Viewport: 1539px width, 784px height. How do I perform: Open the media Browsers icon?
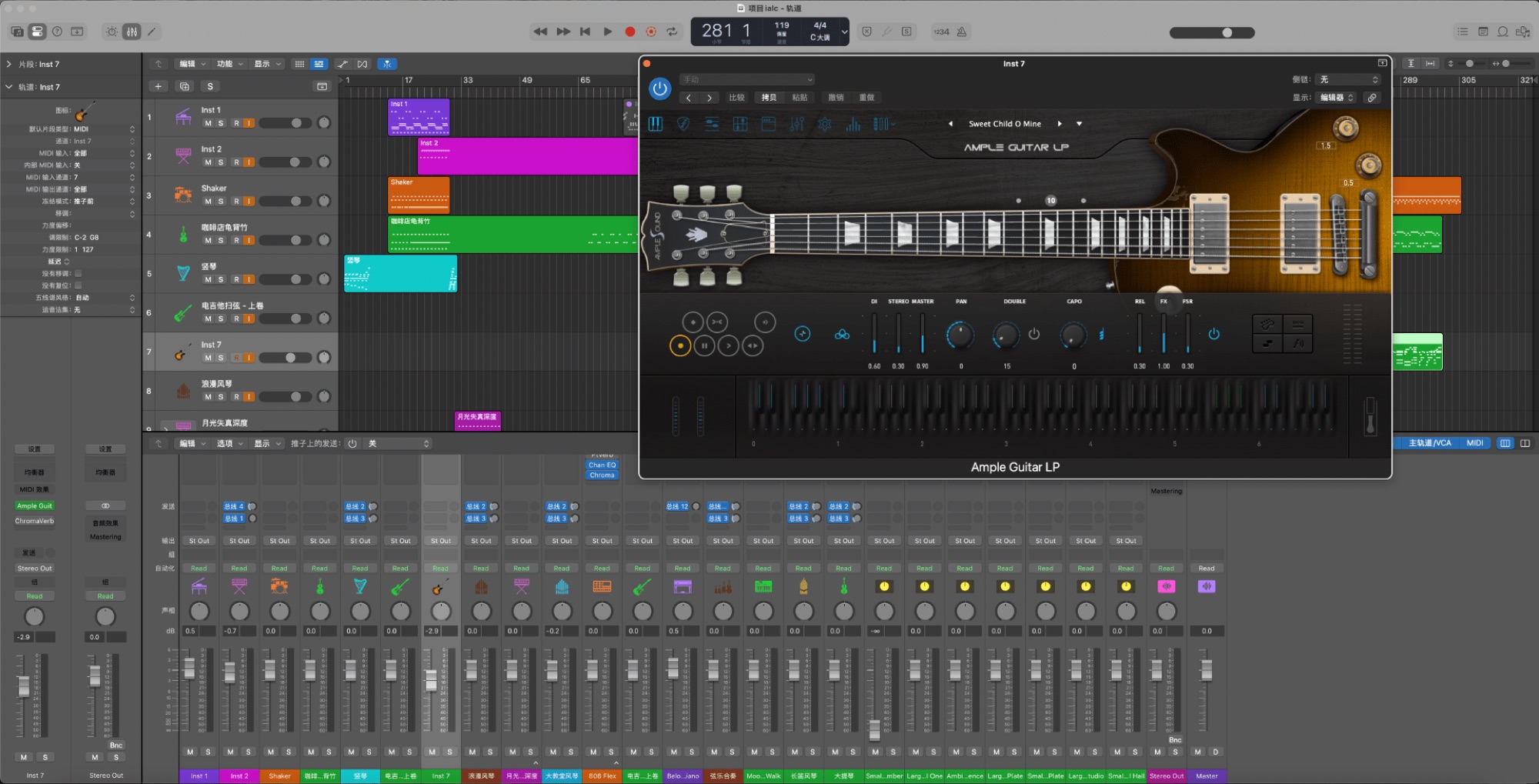(x=1523, y=32)
